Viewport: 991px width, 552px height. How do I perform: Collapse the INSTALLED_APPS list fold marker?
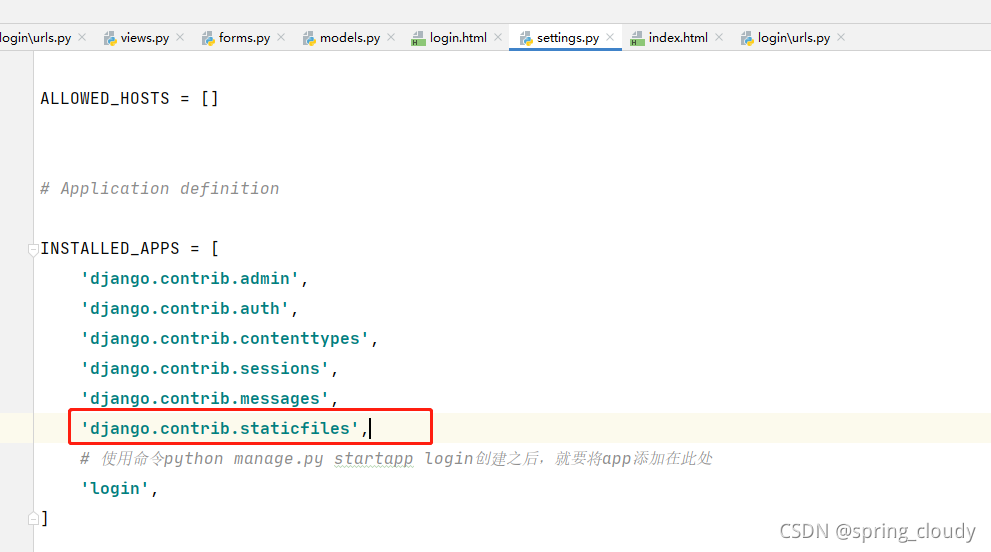pyautogui.click(x=33, y=249)
